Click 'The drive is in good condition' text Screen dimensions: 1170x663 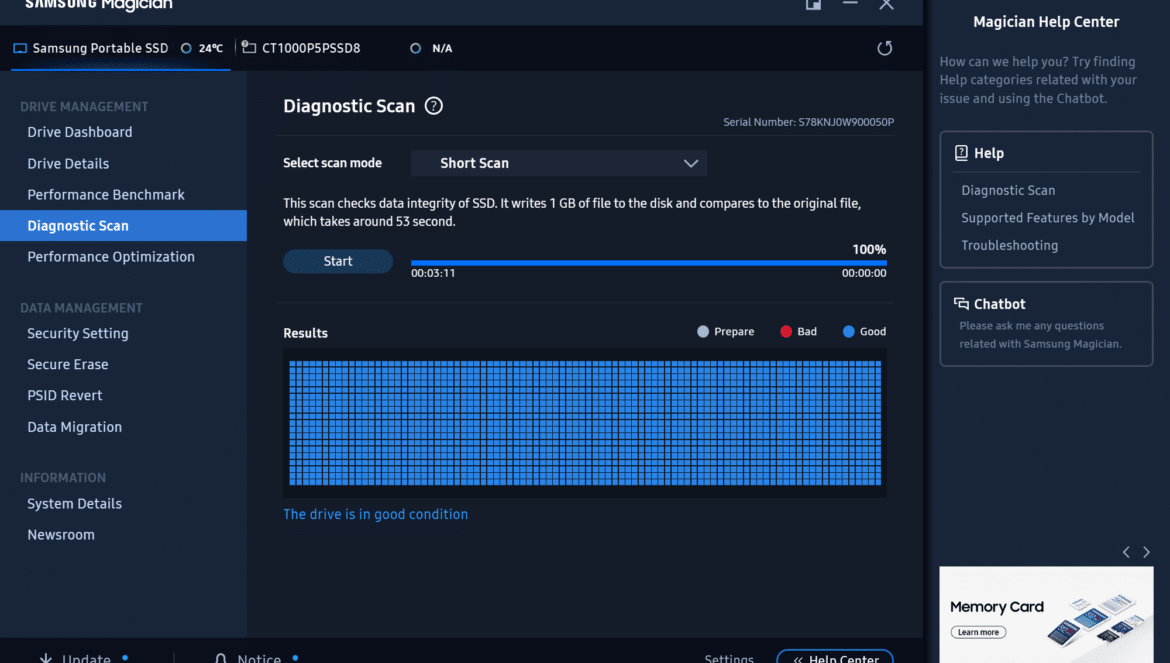[x=375, y=514]
